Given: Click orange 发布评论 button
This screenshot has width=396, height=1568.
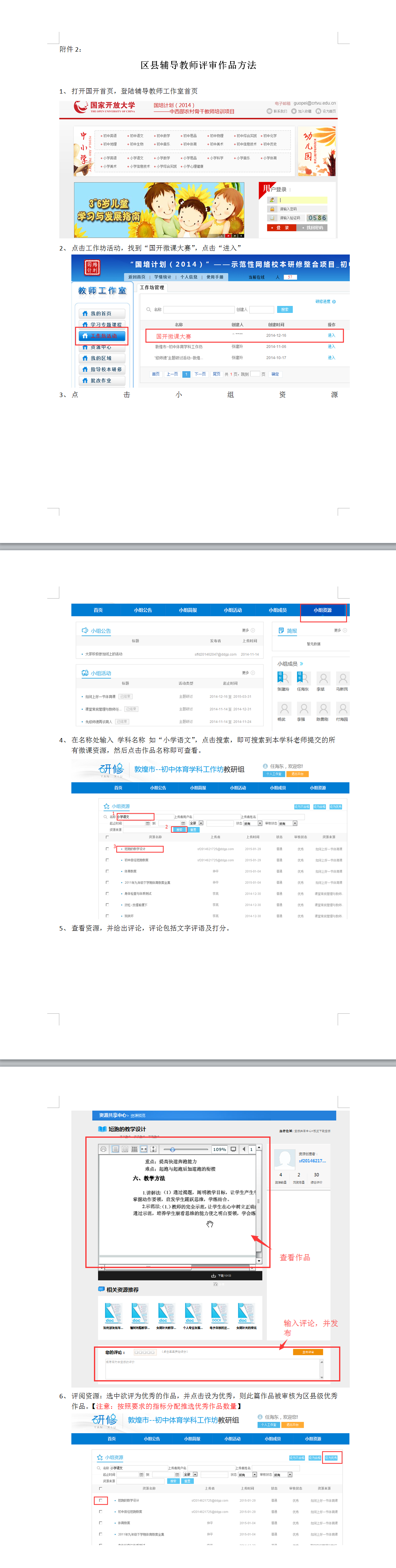Looking at the screenshot, I should point(308,1352).
